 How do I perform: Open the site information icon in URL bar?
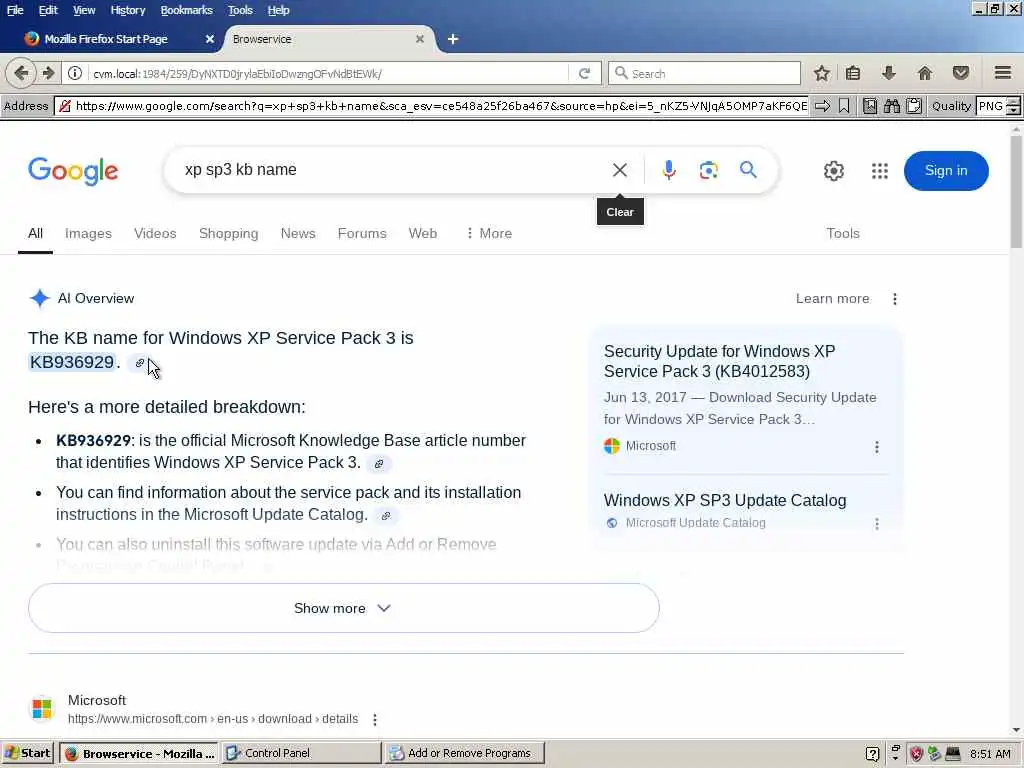coord(75,73)
